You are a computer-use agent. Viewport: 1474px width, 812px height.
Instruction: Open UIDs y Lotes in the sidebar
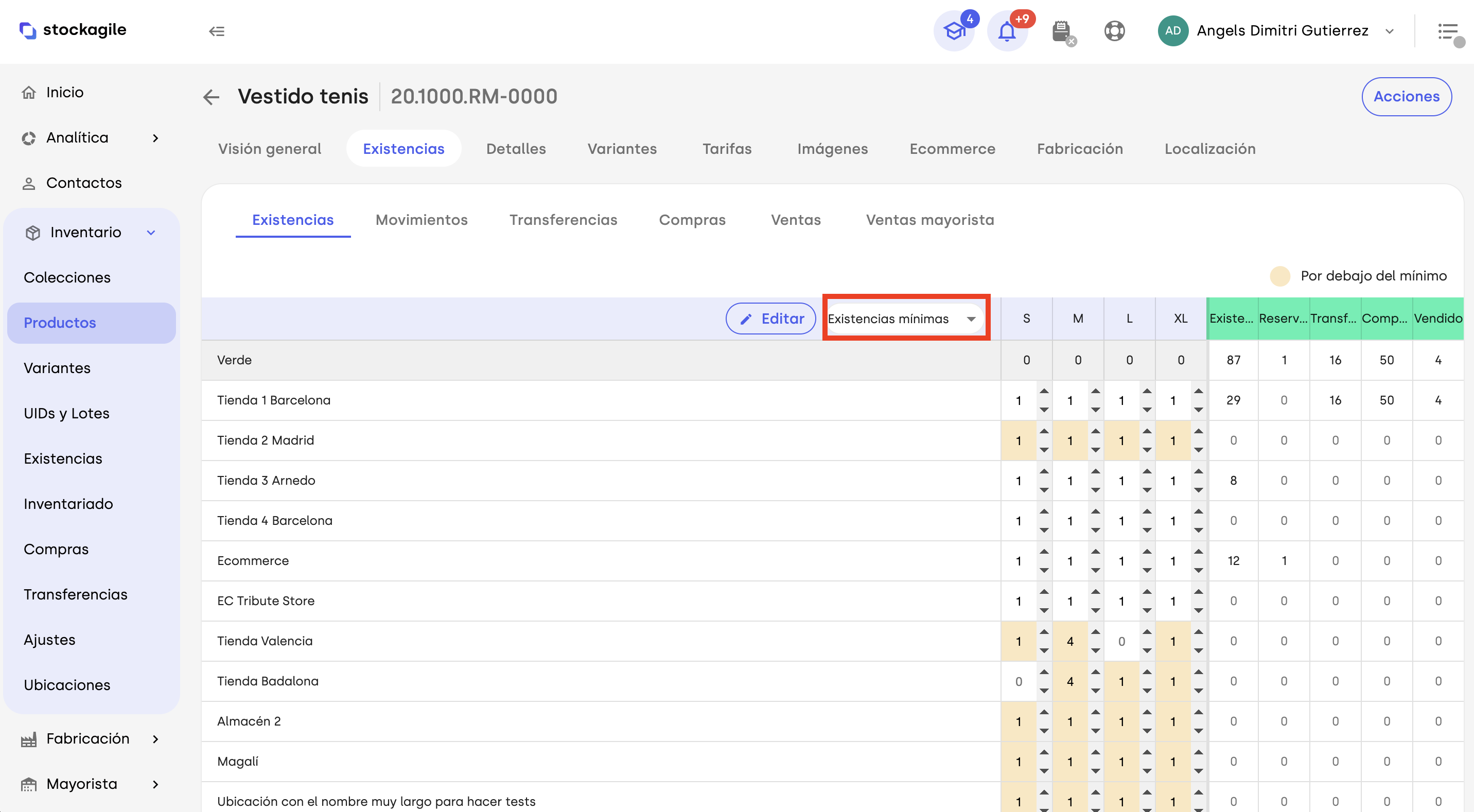(x=66, y=413)
